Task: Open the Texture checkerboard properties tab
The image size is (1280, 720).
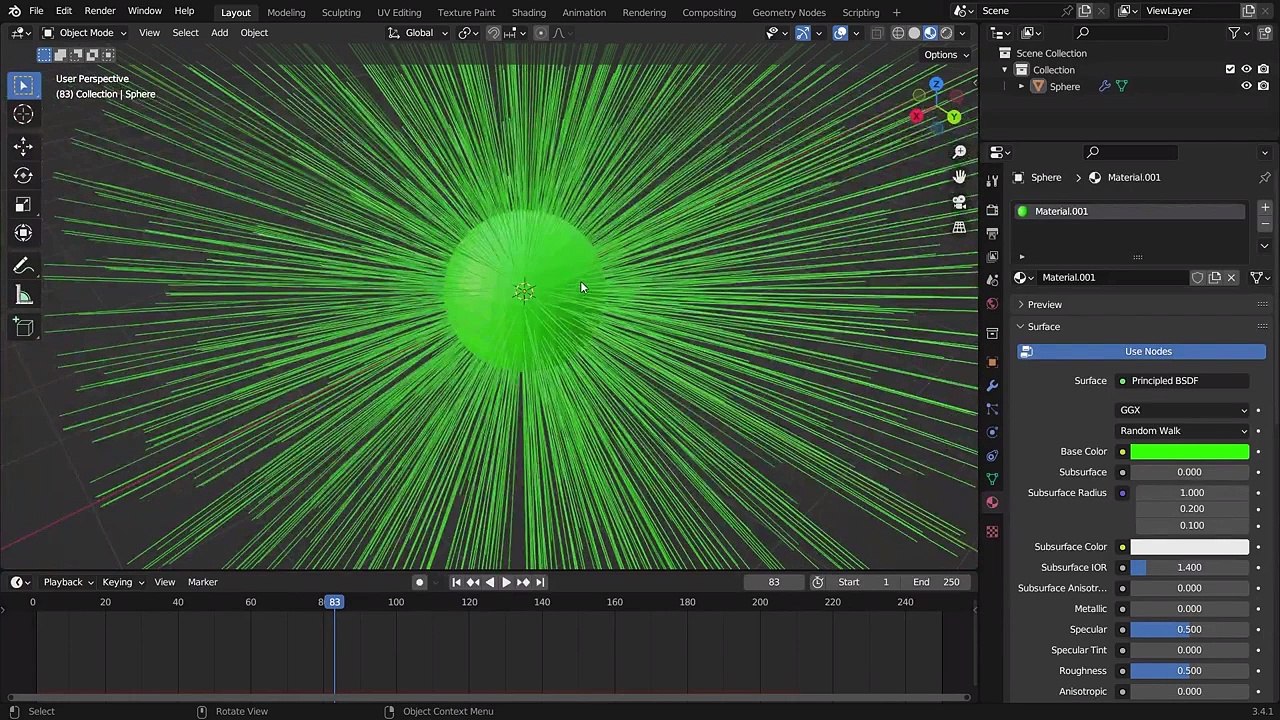Action: 992,532
